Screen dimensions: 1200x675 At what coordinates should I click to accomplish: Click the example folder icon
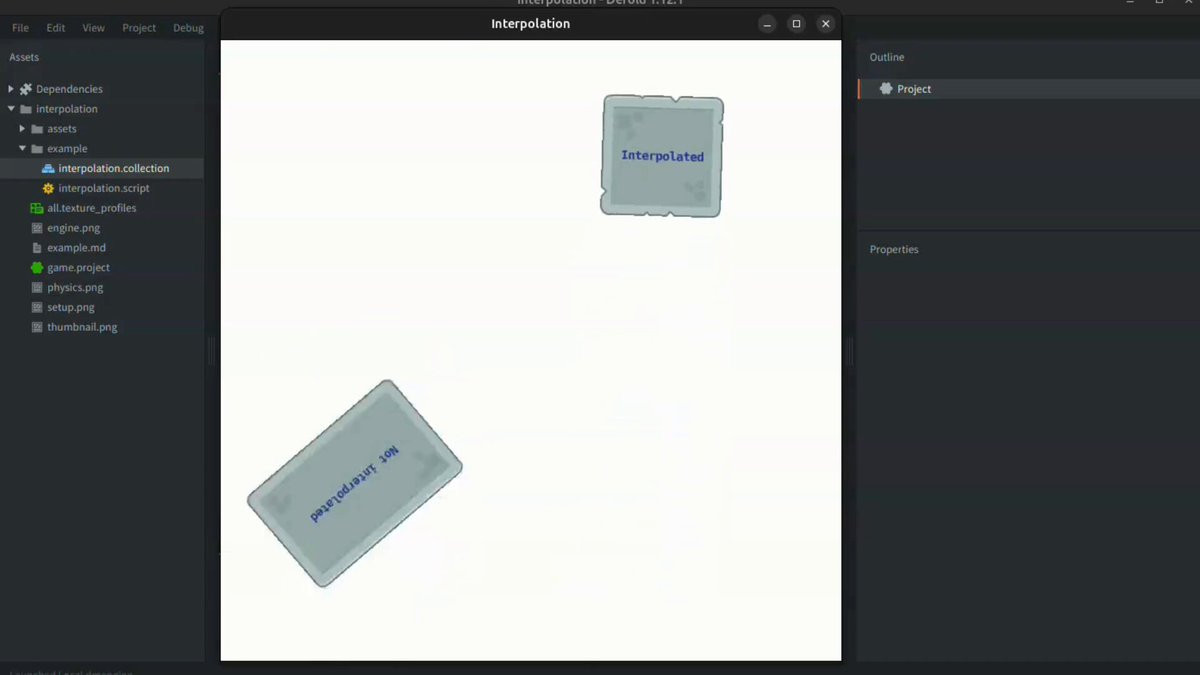(37, 149)
